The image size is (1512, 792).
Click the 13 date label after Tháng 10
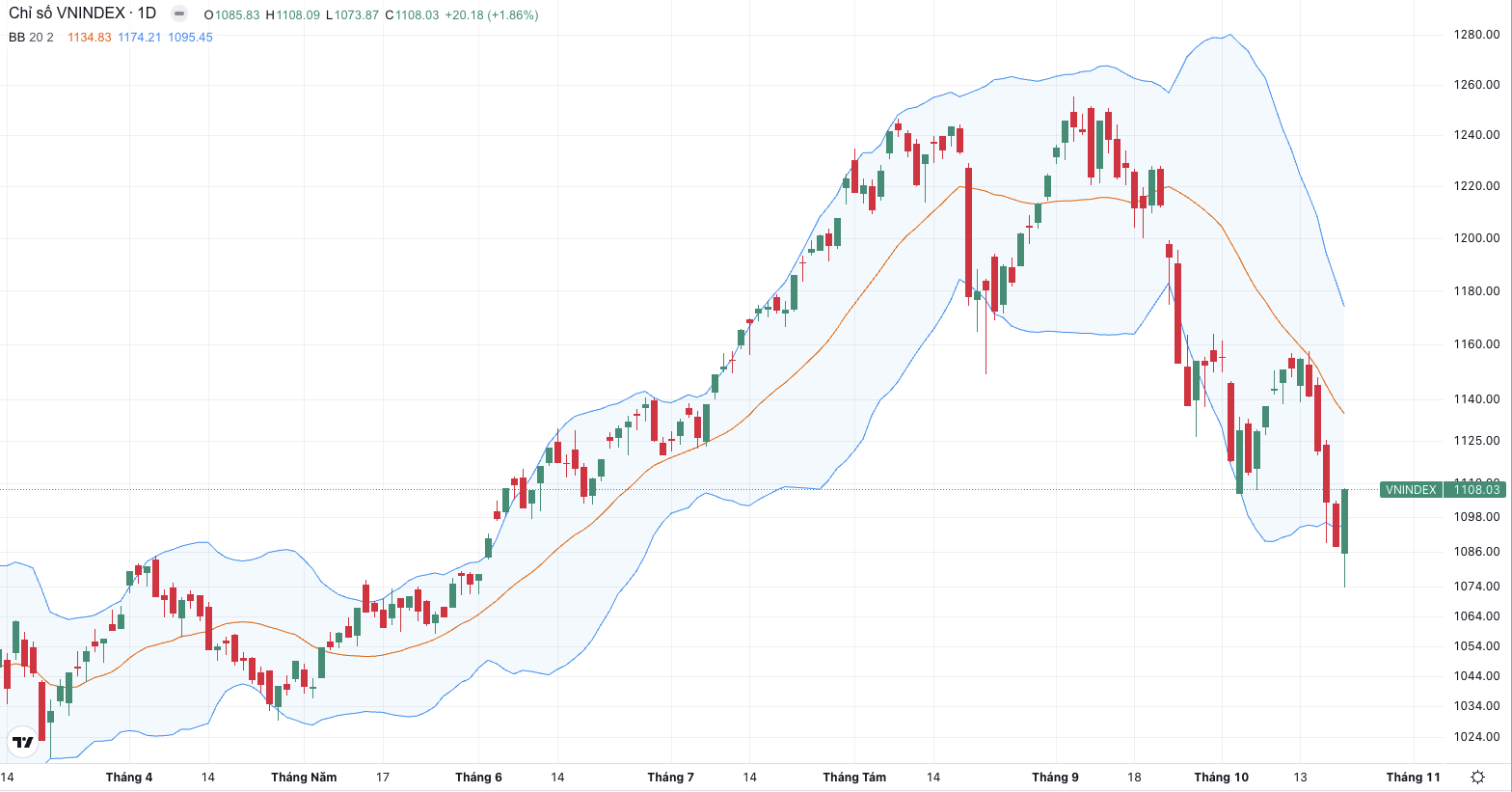(1300, 777)
